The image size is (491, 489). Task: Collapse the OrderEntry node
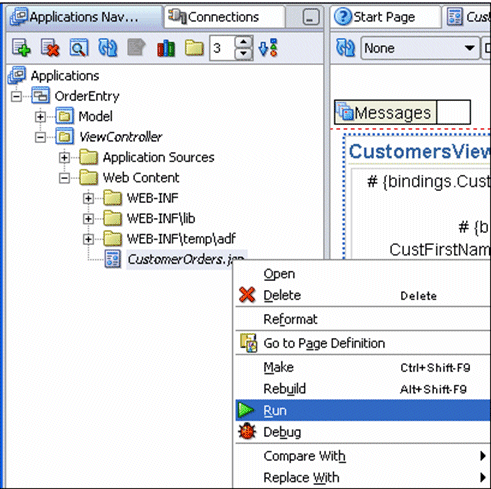pos(16,96)
